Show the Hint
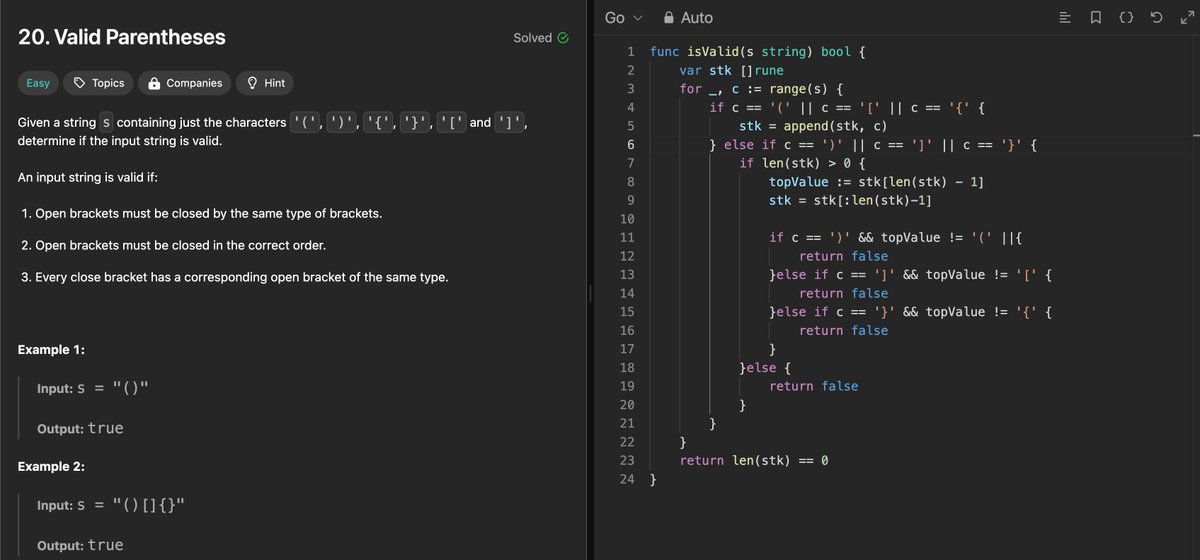The height and width of the screenshot is (560, 1200). point(266,83)
